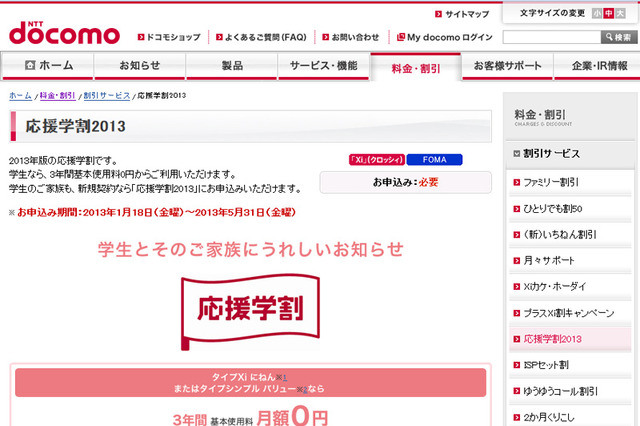Open プラスXi割キャンペーン sidebar link
Image resolution: width=640 pixels, height=426 pixels.
coord(569,313)
